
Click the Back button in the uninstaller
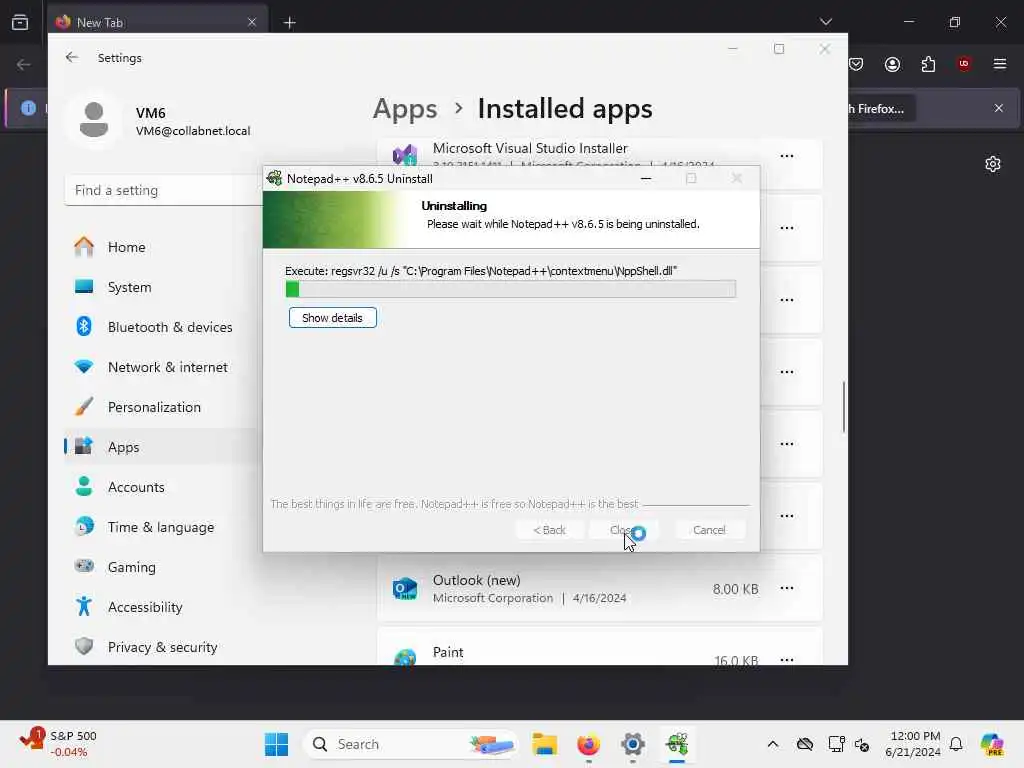click(x=549, y=530)
